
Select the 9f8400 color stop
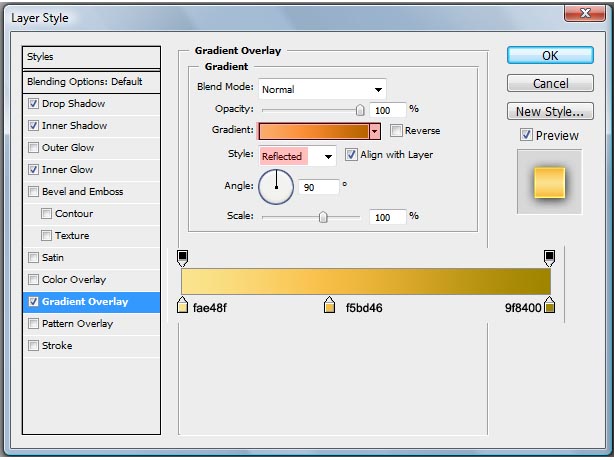(550, 305)
